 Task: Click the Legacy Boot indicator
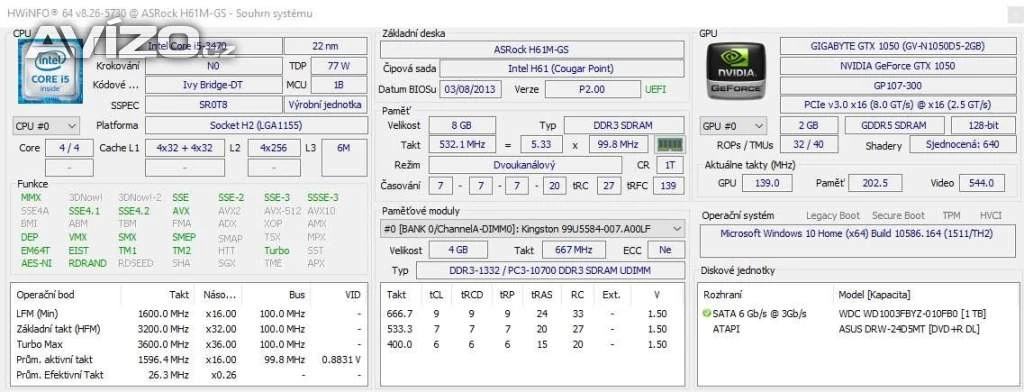[x=833, y=215]
